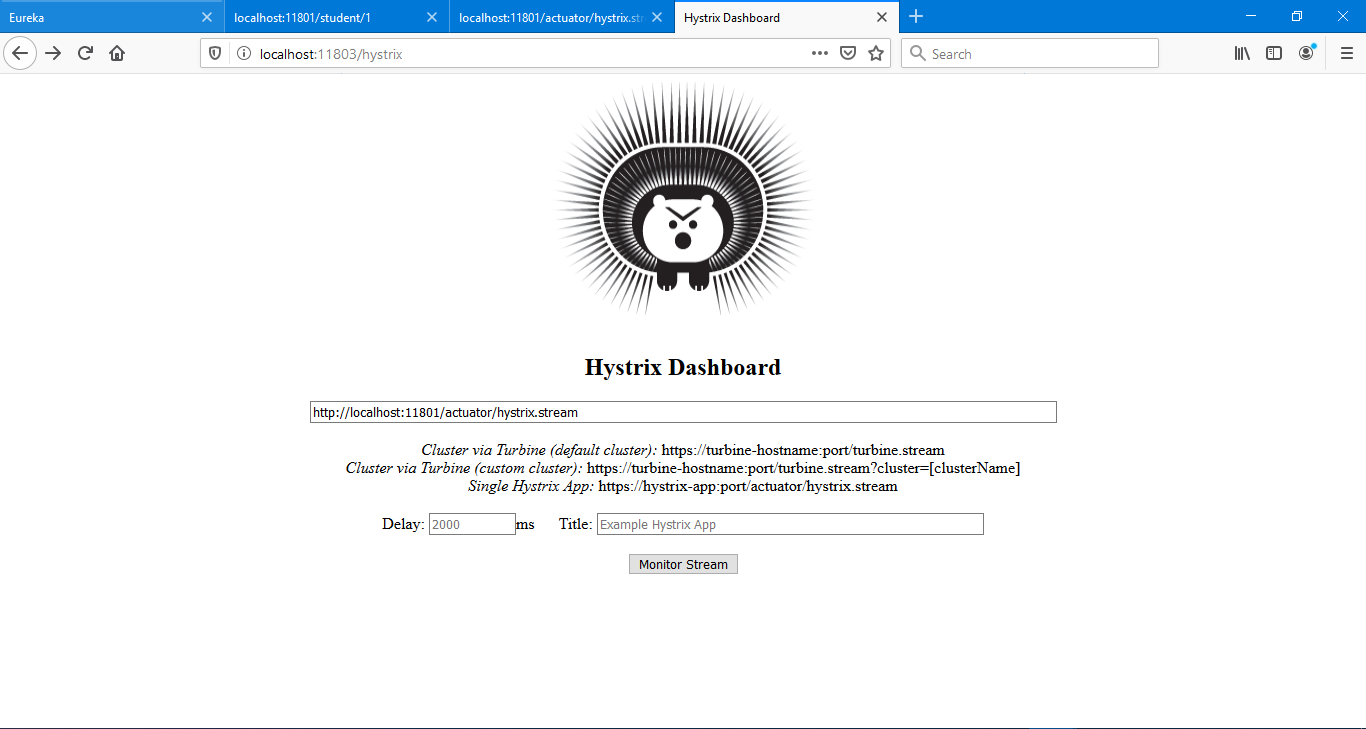The image size is (1366, 729).
Task: Click the Title input field
Action: 790,524
